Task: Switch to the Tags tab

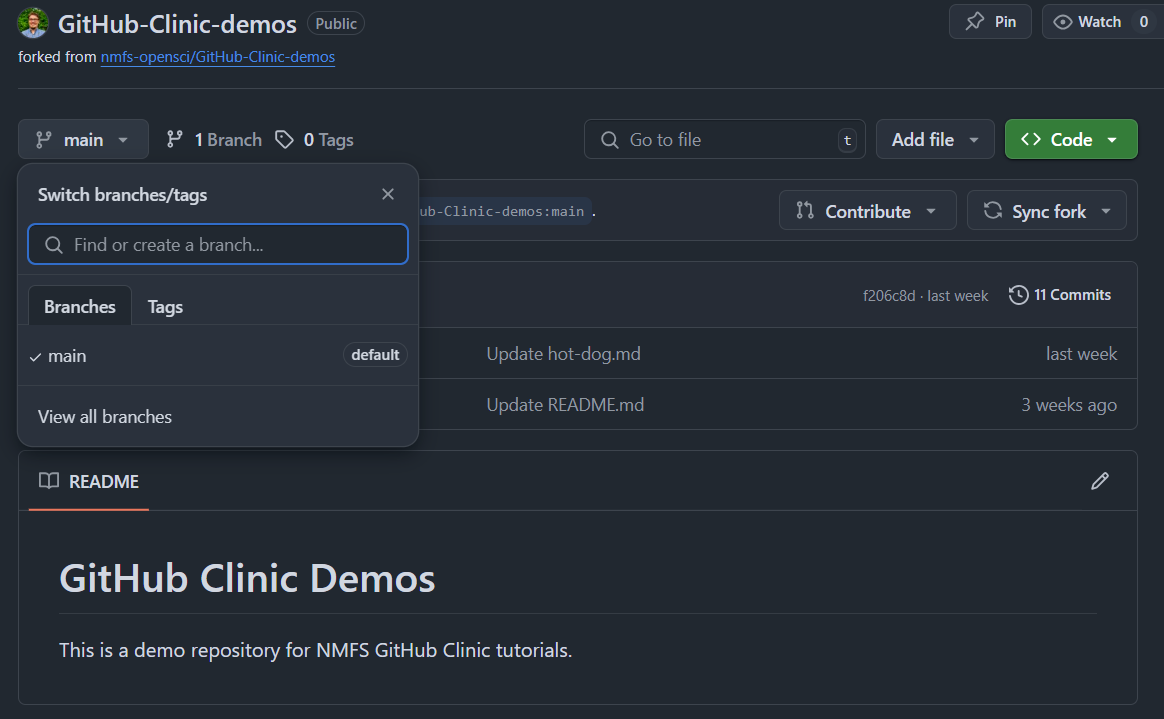Action: pos(165,306)
